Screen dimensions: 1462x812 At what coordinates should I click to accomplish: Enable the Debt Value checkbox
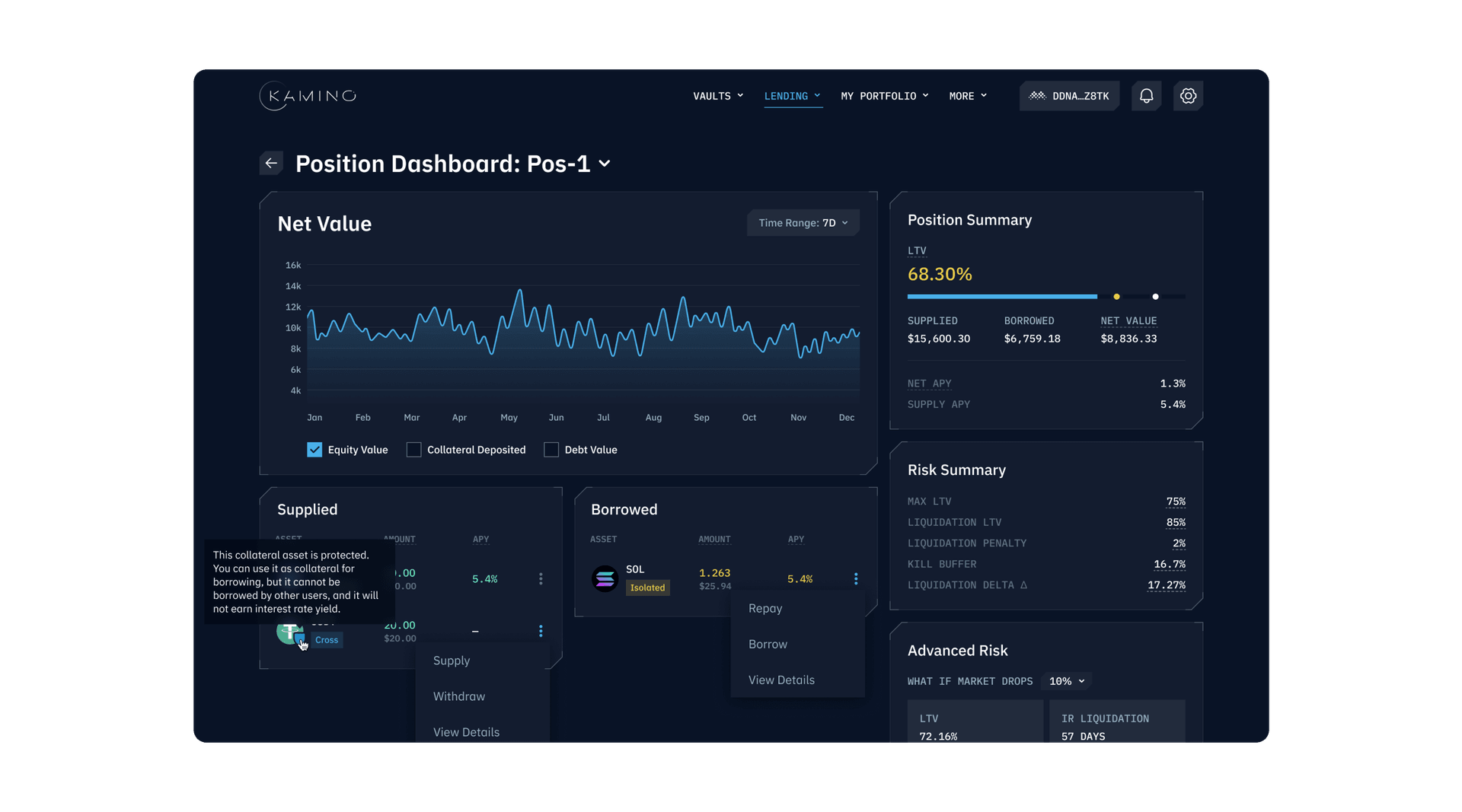coord(551,450)
